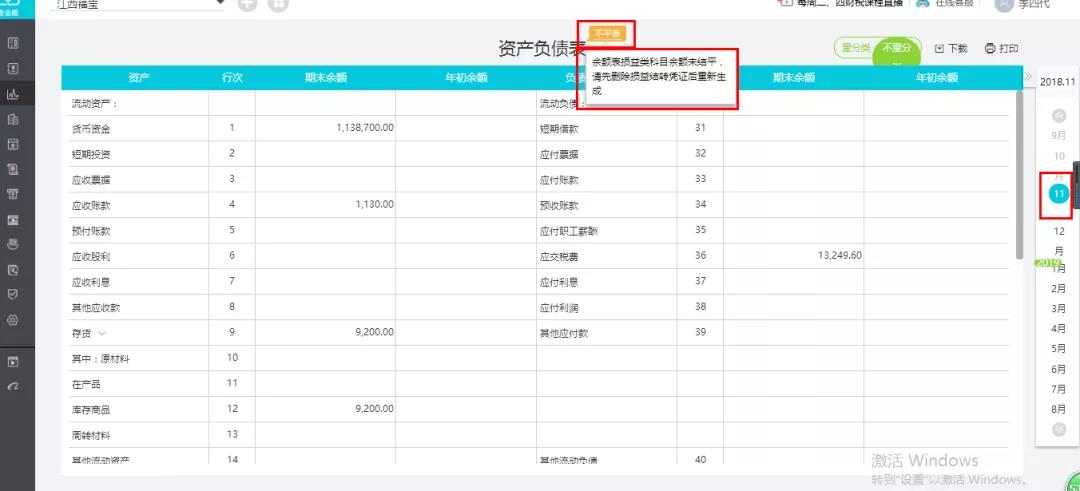Click the orange 不平衡 status badge
The width and height of the screenshot is (1080, 491).
[608, 33]
